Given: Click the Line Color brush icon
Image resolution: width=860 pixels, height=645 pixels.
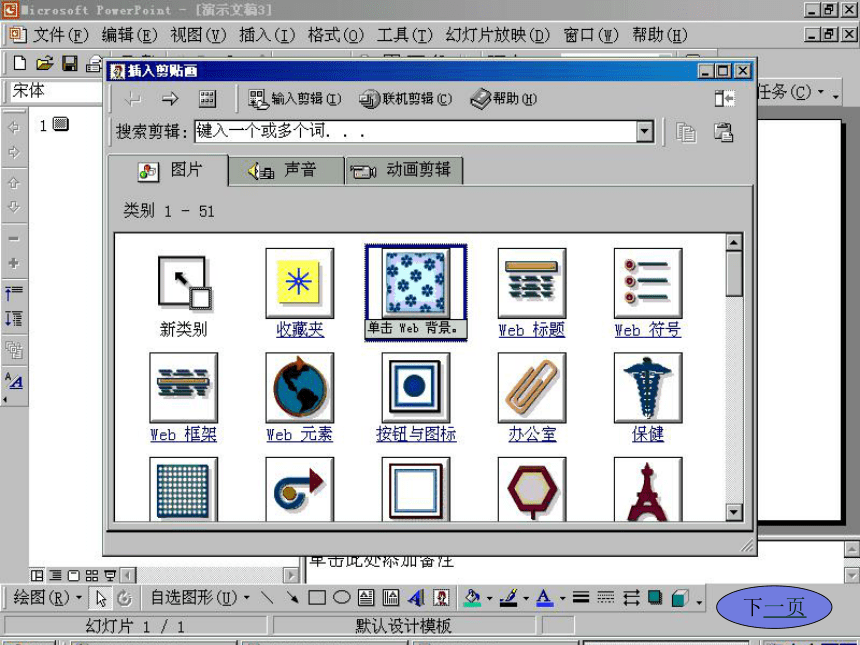Looking at the screenshot, I should tap(508, 597).
